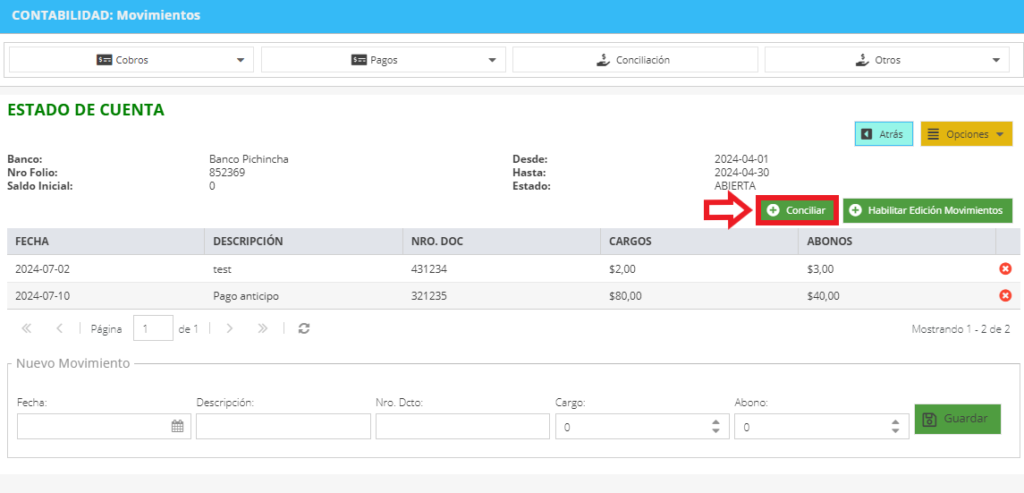The height and width of the screenshot is (493, 1024).
Task: Focus the Descripción input field
Action: (x=283, y=426)
